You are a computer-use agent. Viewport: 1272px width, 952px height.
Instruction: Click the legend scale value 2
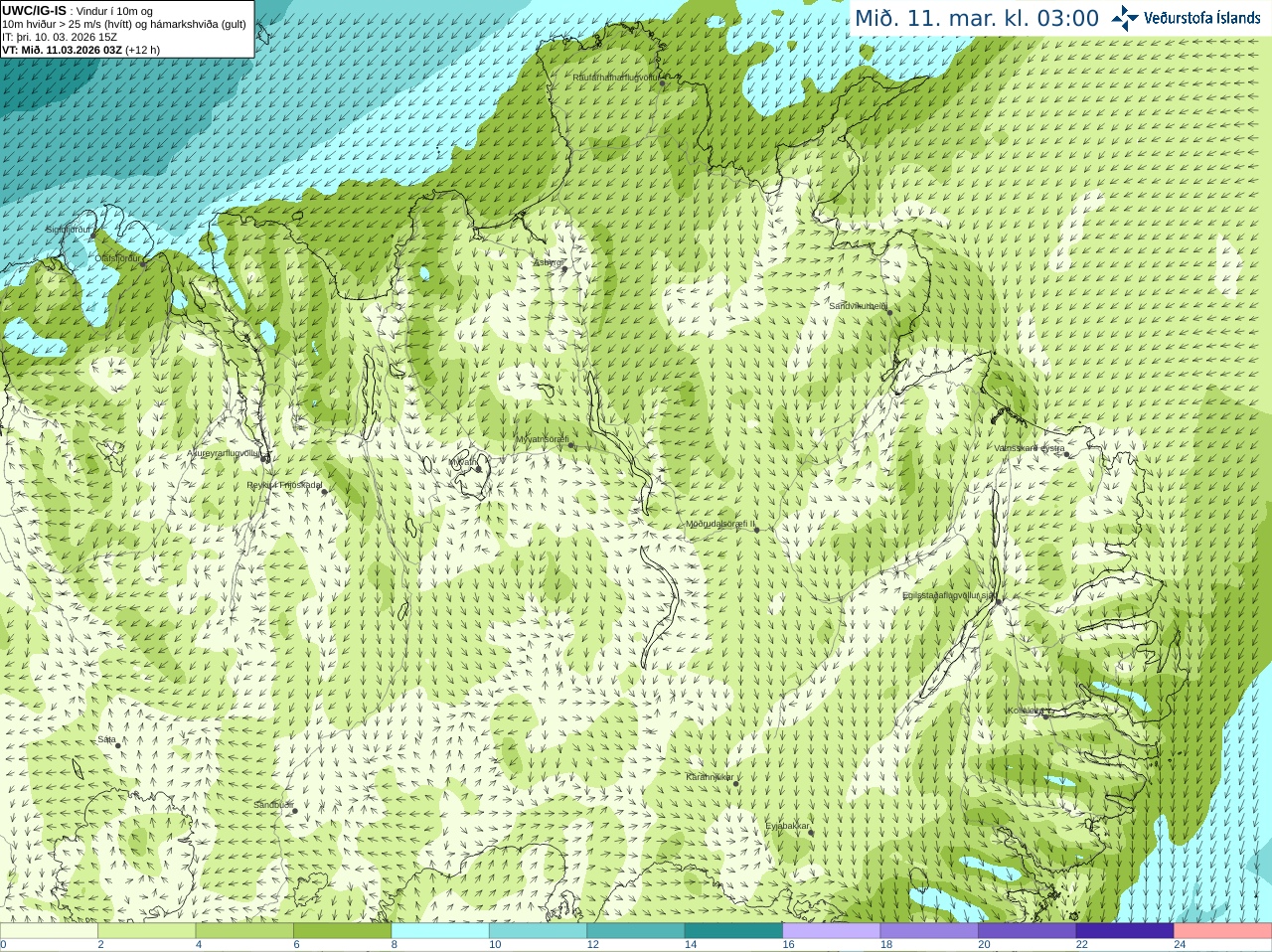(x=100, y=945)
